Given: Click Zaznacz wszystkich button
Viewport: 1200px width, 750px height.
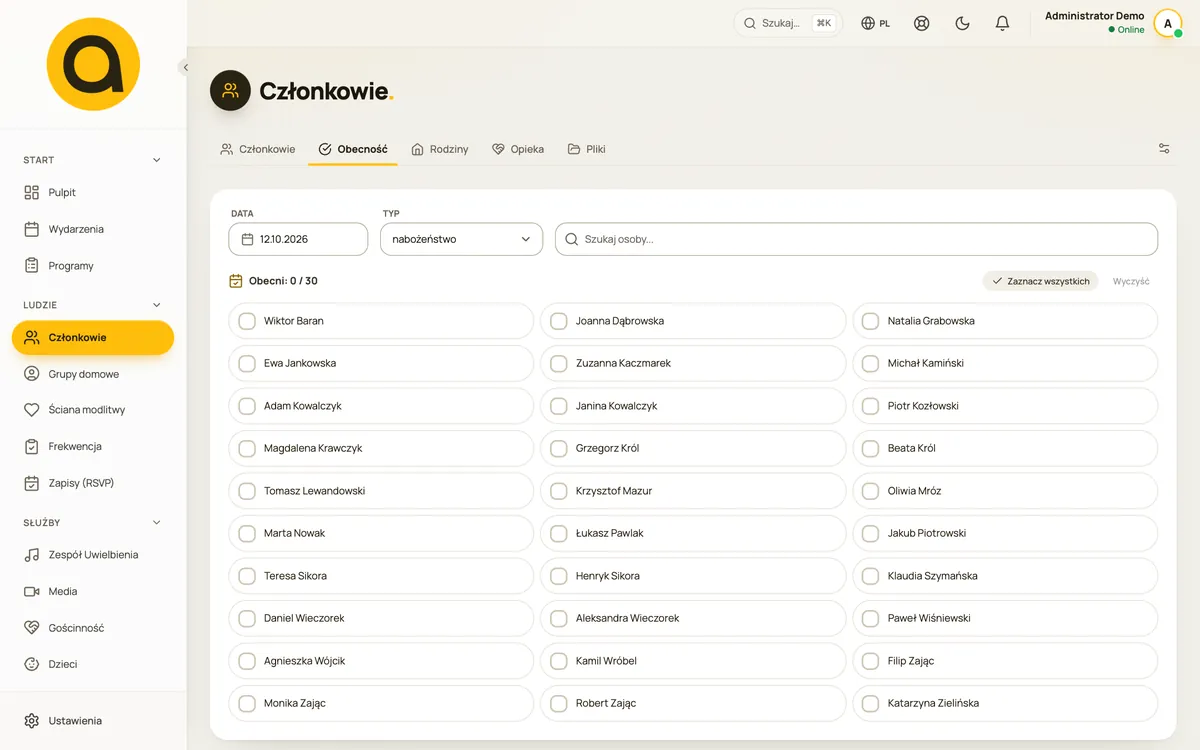Looking at the screenshot, I should (1040, 281).
